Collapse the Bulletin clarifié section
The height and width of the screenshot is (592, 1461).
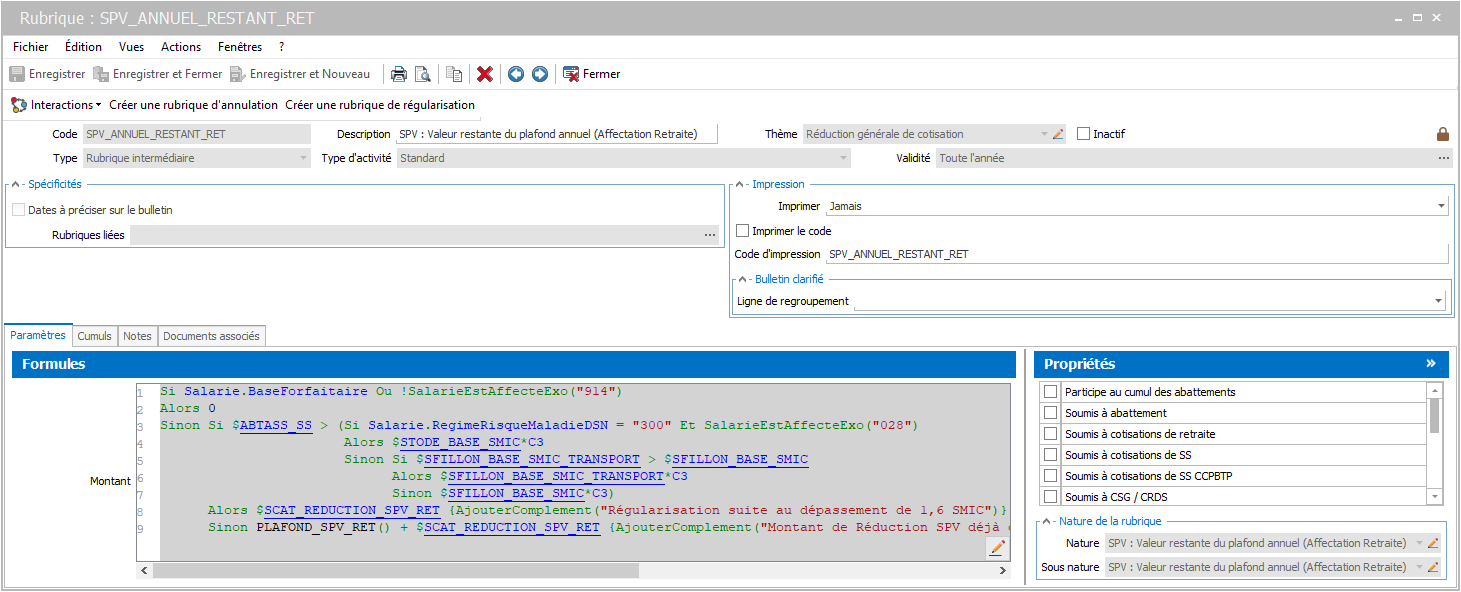(x=742, y=279)
